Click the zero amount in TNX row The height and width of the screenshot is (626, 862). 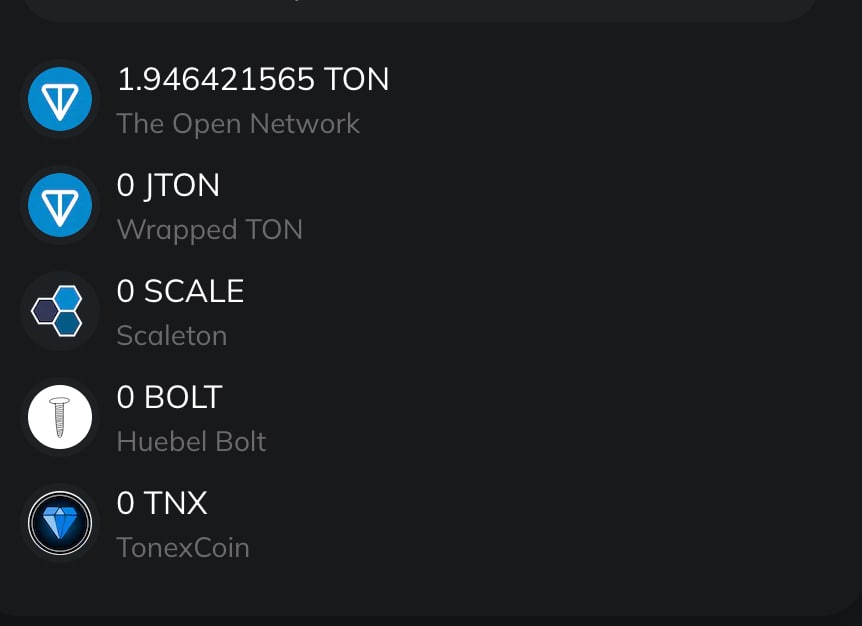(125, 503)
